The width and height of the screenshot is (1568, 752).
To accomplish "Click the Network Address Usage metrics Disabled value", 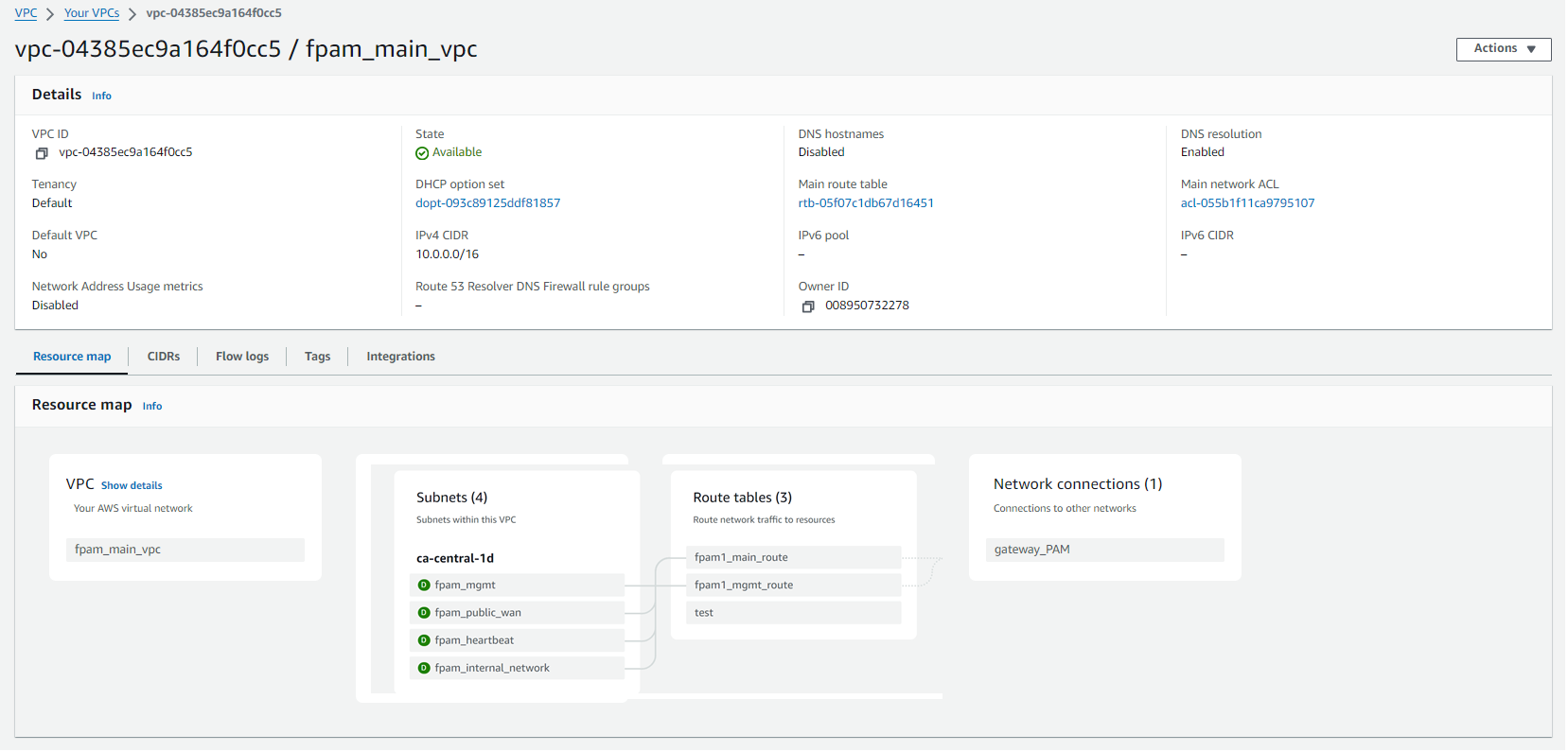I will [55, 306].
